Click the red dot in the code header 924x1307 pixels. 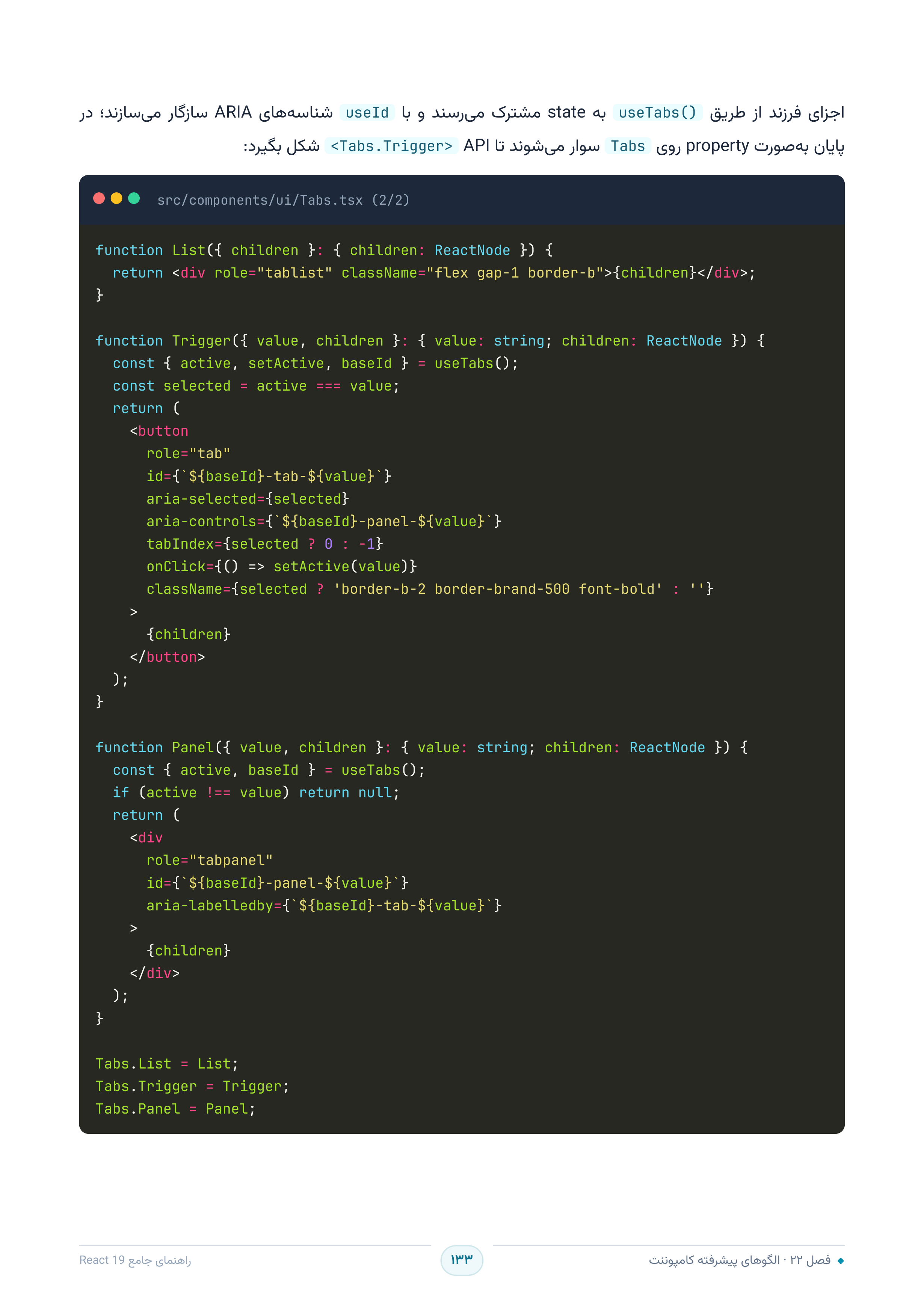[x=99, y=198]
